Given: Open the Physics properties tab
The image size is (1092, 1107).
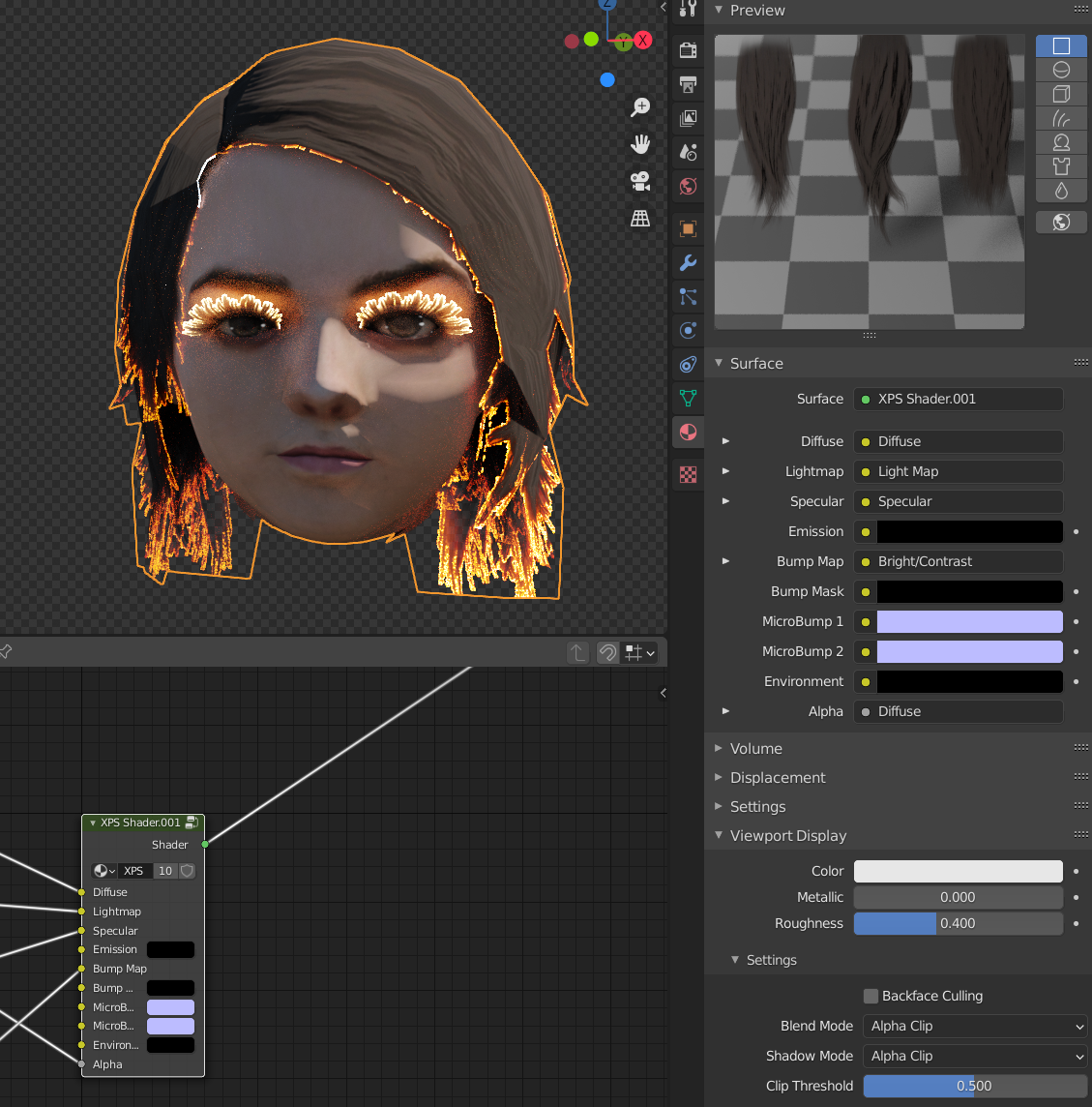Looking at the screenshot, I should pyautogui.click(x=689, y=330).
